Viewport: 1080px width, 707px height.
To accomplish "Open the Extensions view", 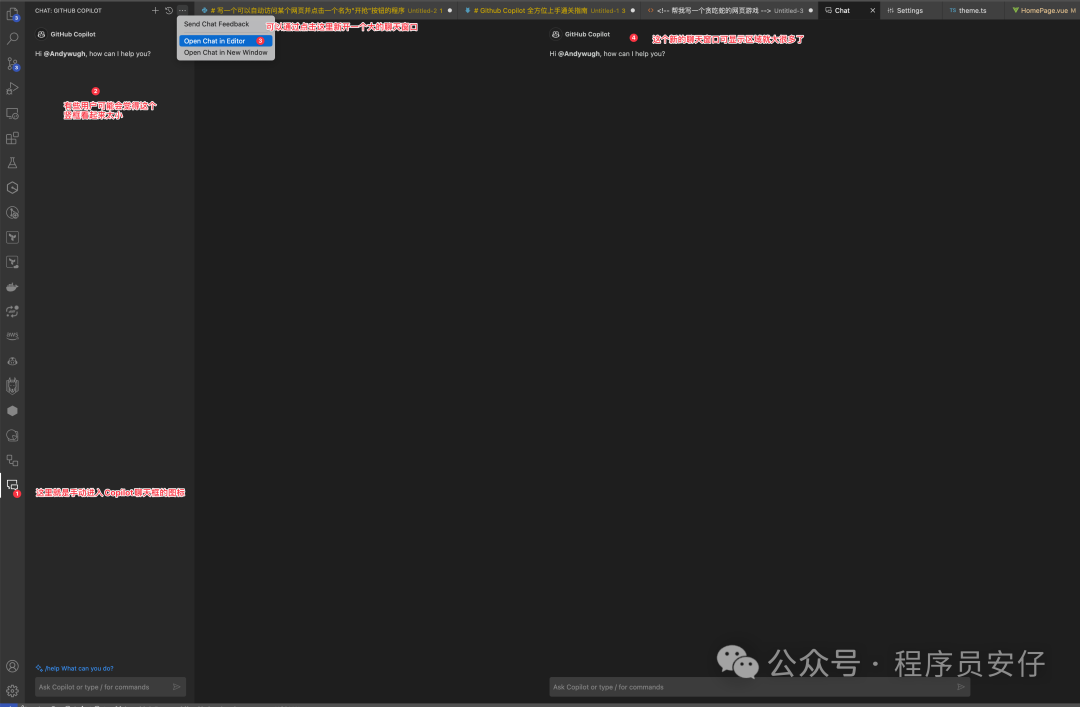I will (12, 138).
